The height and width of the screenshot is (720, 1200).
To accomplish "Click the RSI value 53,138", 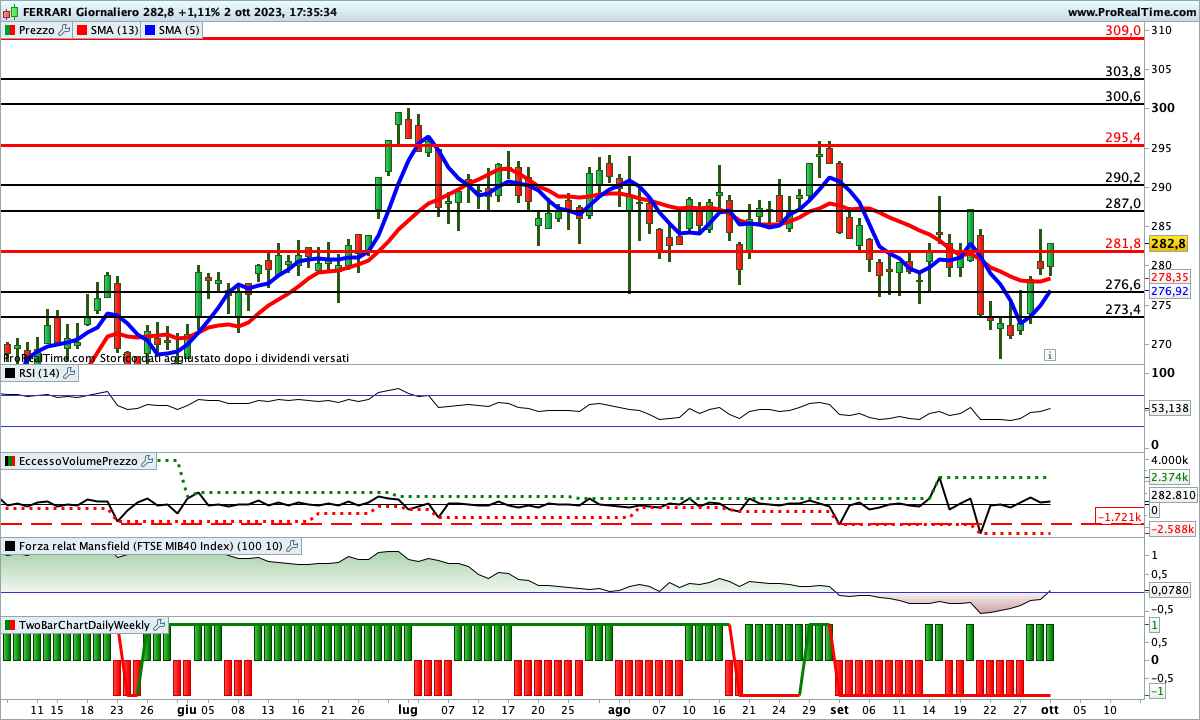I will click(1168, 408).
